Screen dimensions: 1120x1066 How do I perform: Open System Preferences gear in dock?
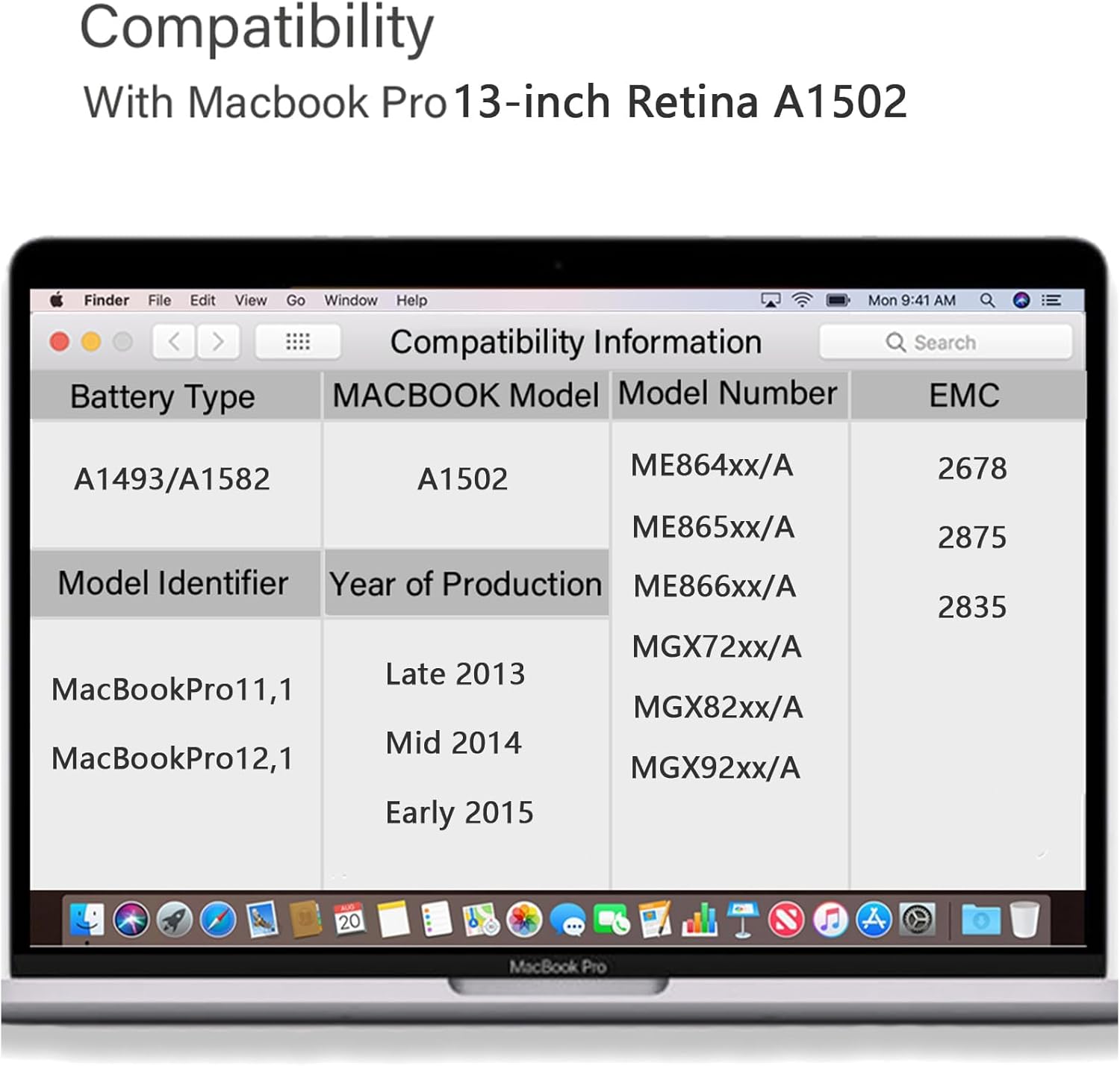[x=918, y=920]
